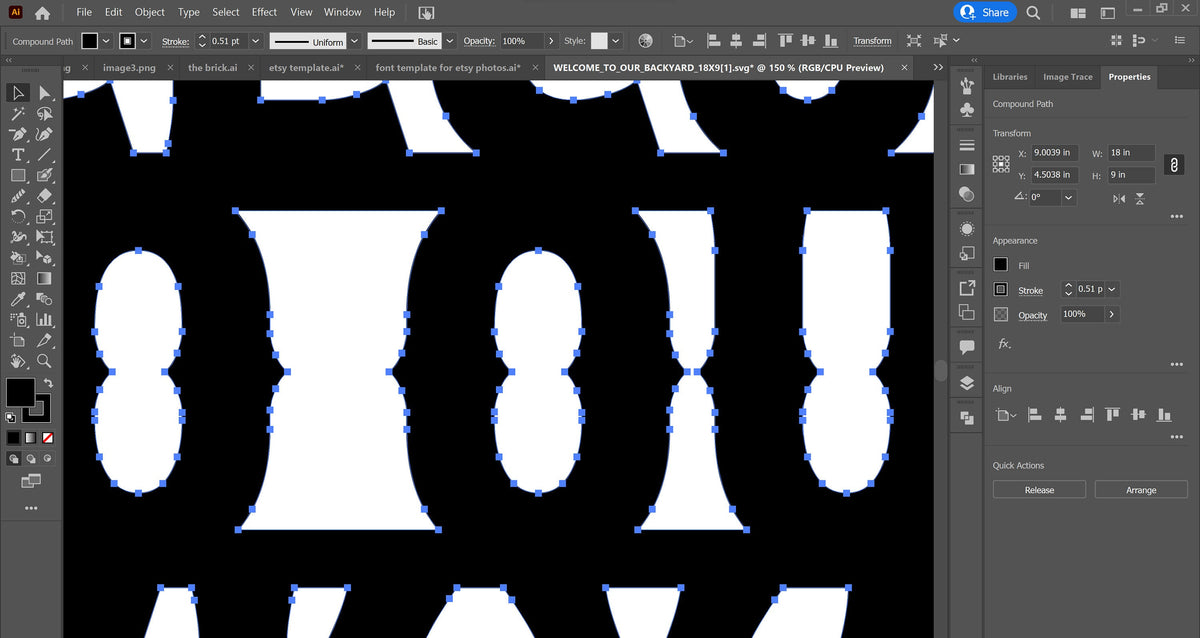Open Search with the magnifier icon
The height and width of the screenshot is (638, 1200).
tap(1033, 13)
